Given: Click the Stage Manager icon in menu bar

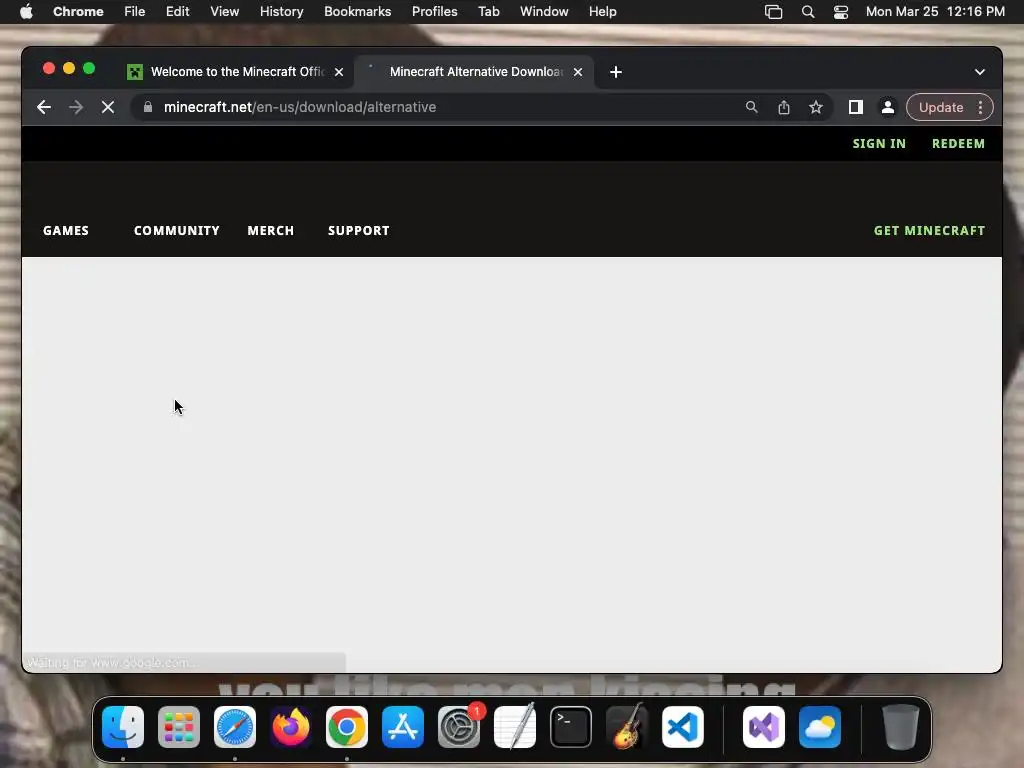Looking at the screenshot, I should pos(773,12).
